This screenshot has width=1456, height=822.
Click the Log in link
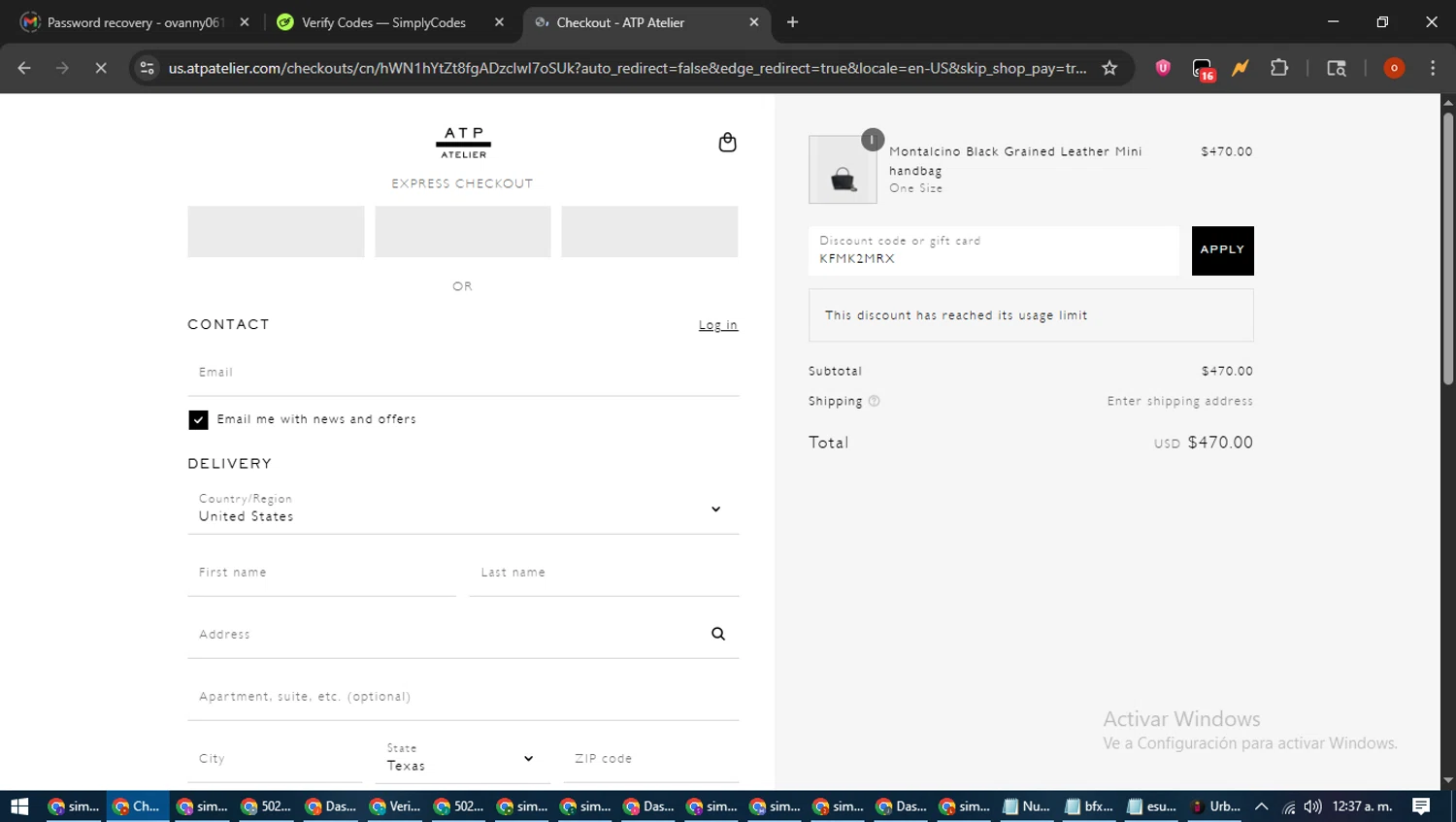click(718, 325)
